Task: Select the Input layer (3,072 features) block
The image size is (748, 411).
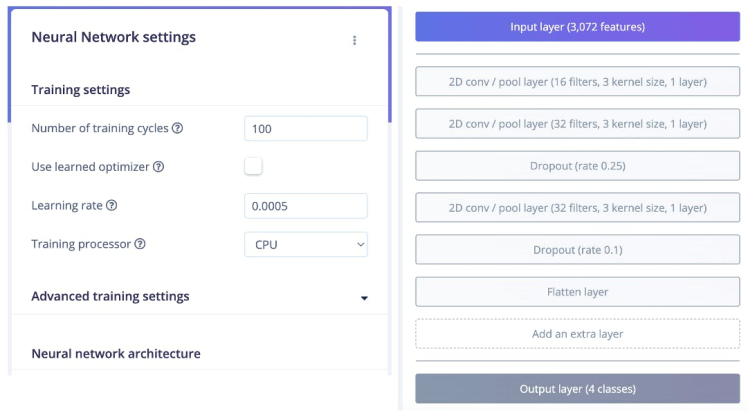Action: point(577,27)
